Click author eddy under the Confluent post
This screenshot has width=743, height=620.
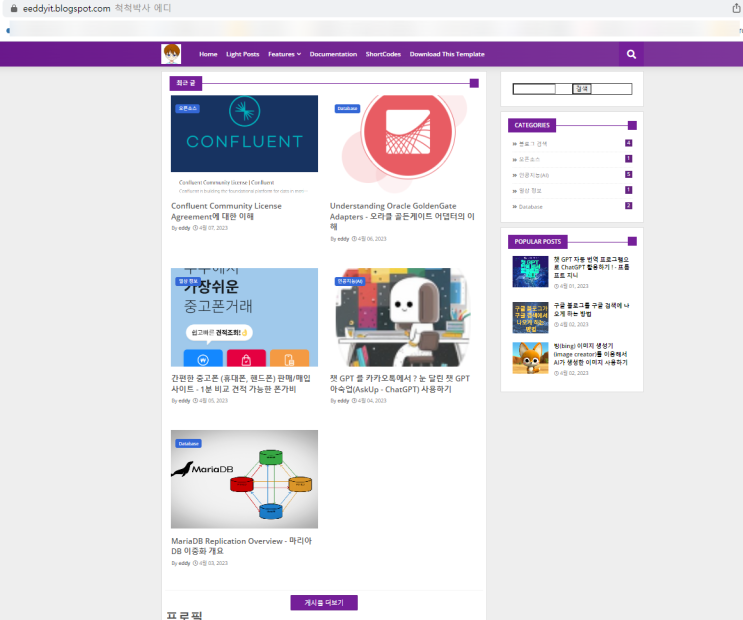[x=184, y=228]
